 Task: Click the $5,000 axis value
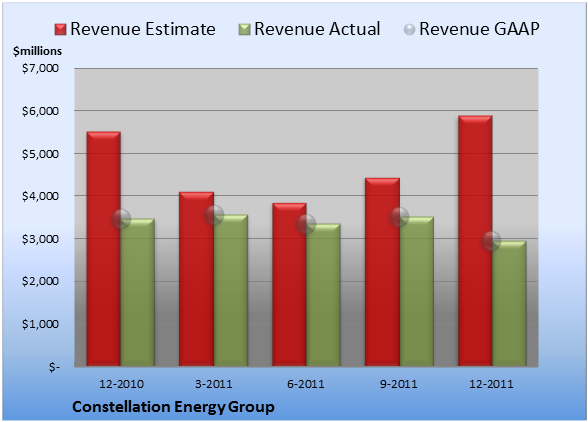40,154
